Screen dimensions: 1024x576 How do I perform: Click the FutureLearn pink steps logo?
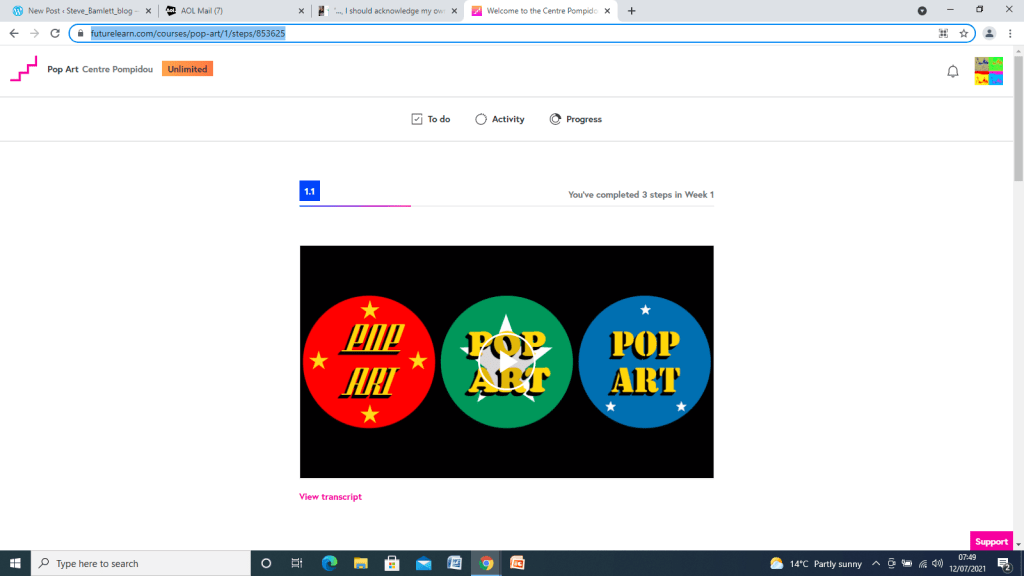(x=23, y=69)
